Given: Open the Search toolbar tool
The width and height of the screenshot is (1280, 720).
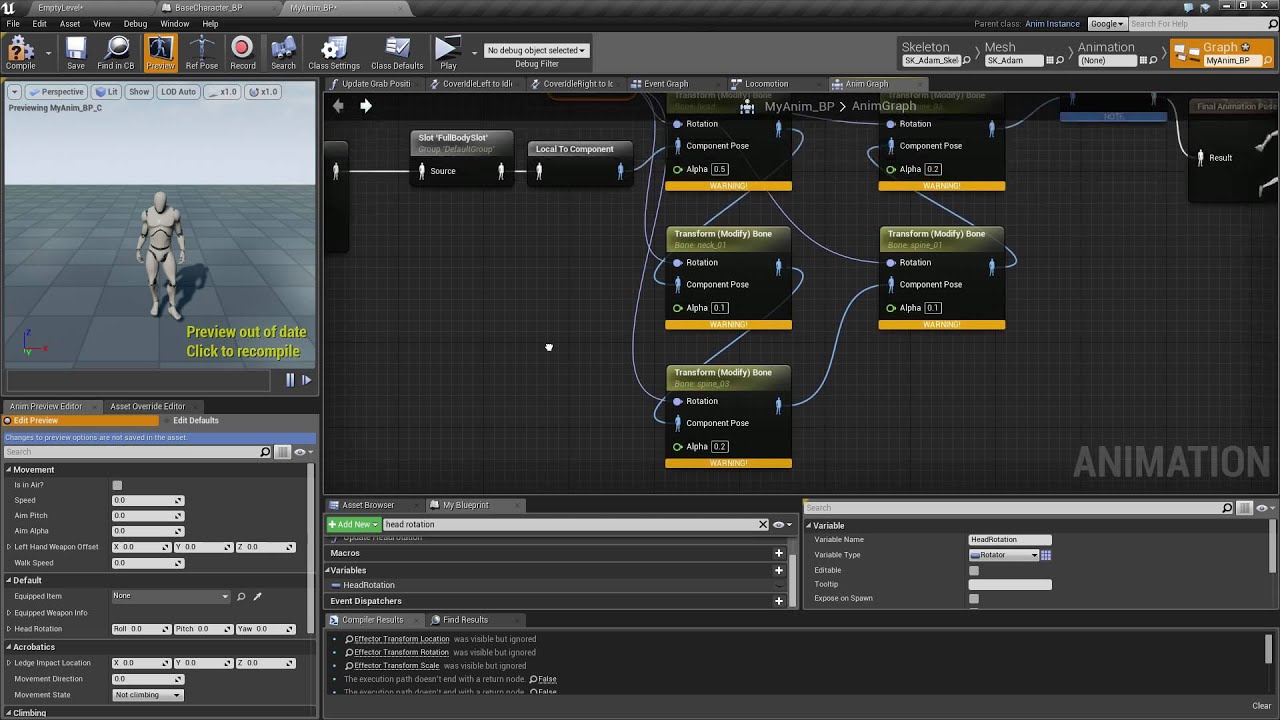Looking at the screenshot, I should pyautogui.click(x=283, y=52).
